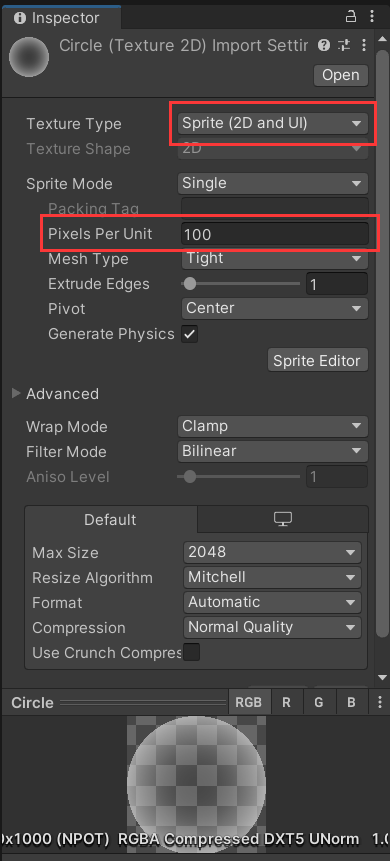The image size is (390, 861).
Task: Open the Circle preview panel options menu
Action: pyautogui.click(x=380, y=702)
